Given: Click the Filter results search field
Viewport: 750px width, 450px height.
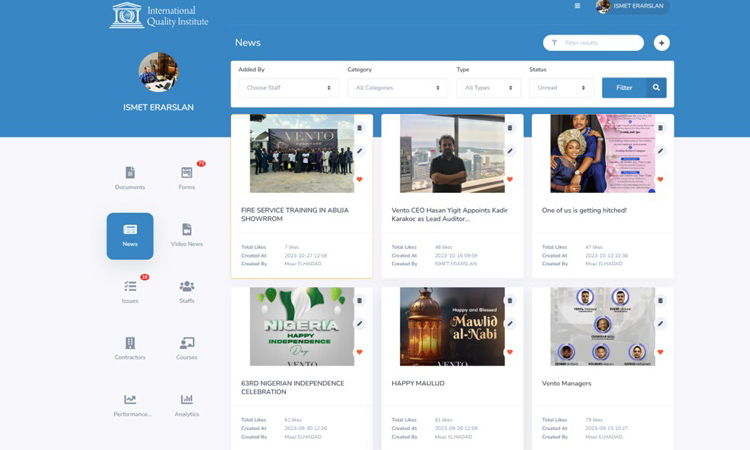Looking at the screenshot, I should coord(600,43).
